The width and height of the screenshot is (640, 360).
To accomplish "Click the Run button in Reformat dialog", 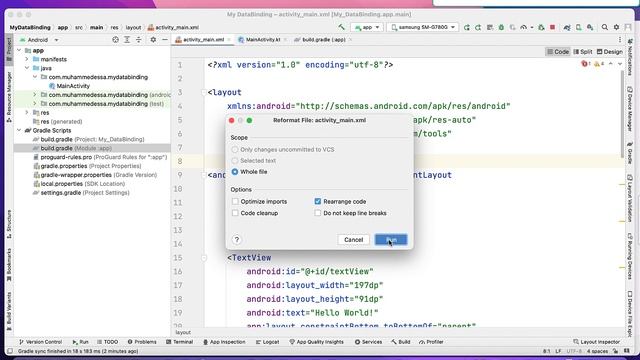I will 391,240.
